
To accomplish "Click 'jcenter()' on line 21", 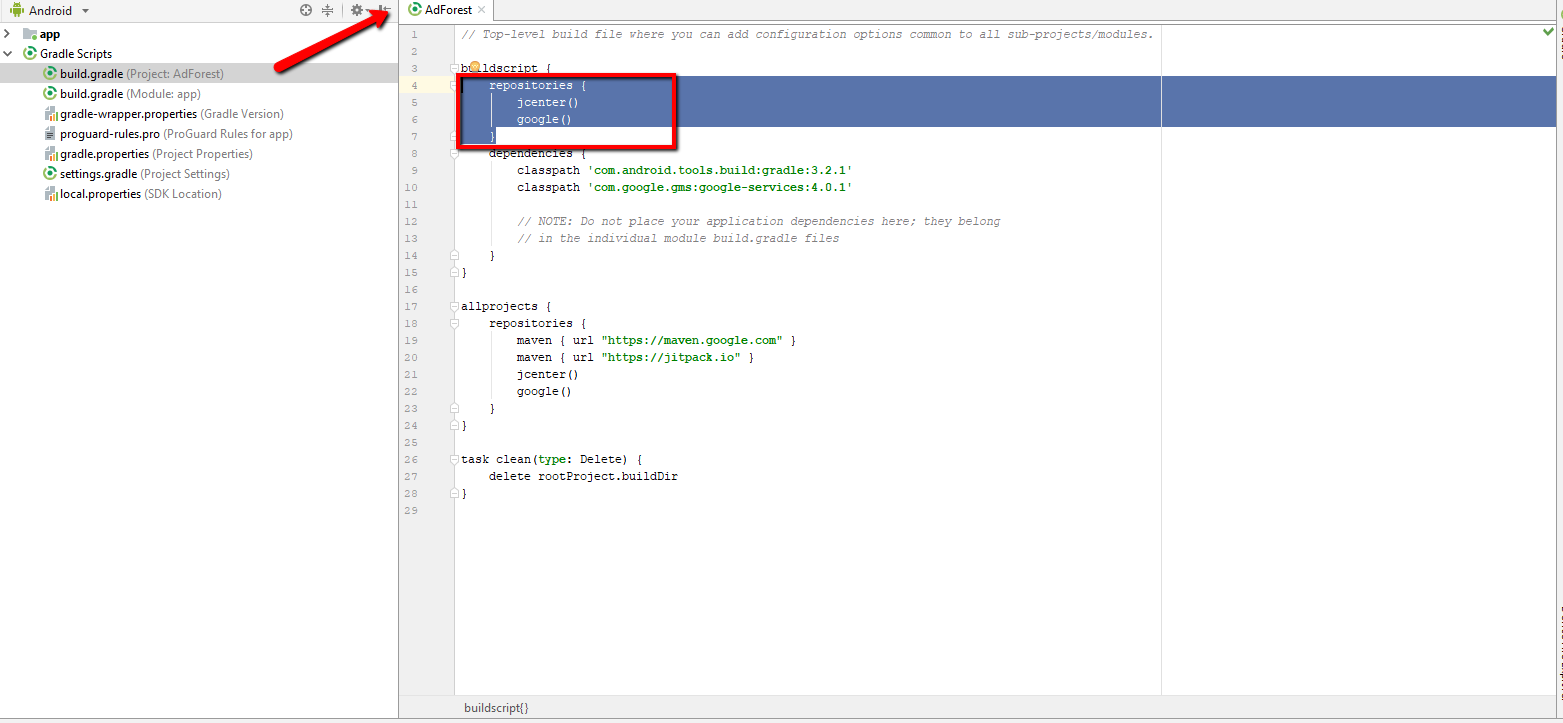I will click(x=548, y=375).
